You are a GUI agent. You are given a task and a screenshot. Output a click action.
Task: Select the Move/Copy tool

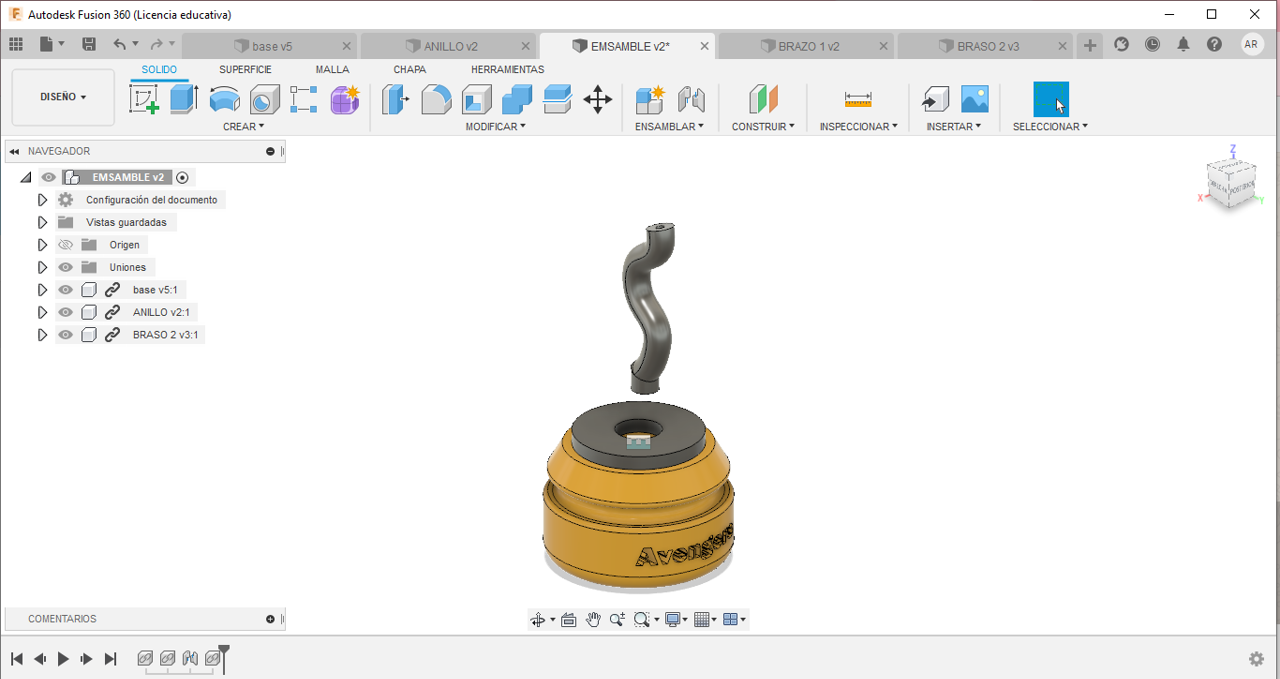click(x=598, y=99)
